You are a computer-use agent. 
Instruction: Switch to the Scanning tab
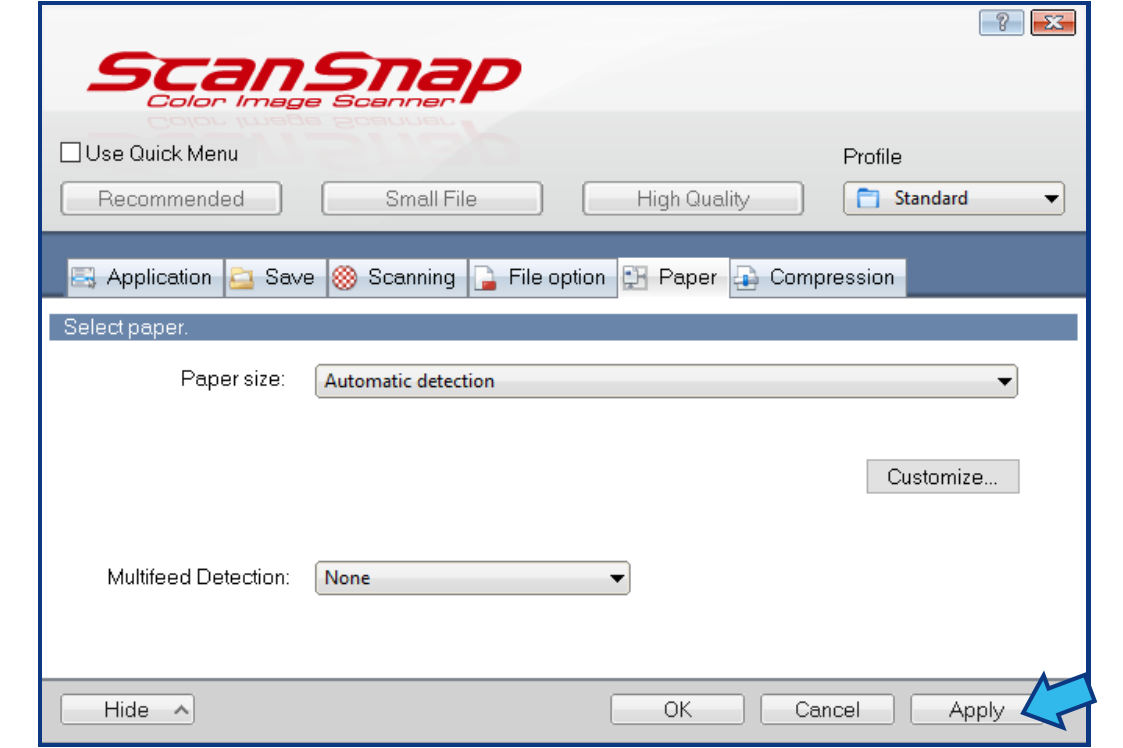pos(398,277)
